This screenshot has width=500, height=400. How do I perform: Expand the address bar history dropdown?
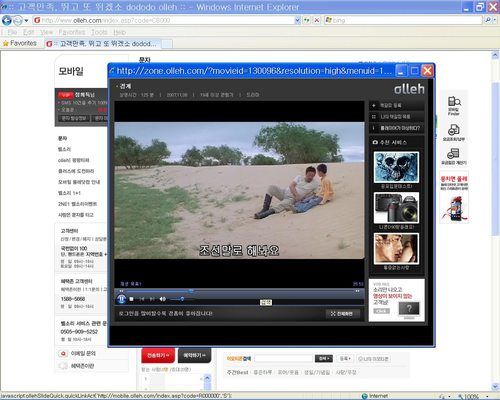point(298,20)
